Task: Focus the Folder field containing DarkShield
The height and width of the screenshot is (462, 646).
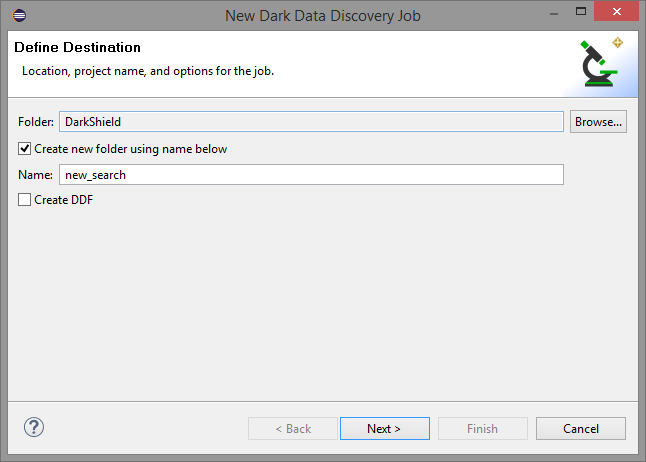Action: (311, 122)
